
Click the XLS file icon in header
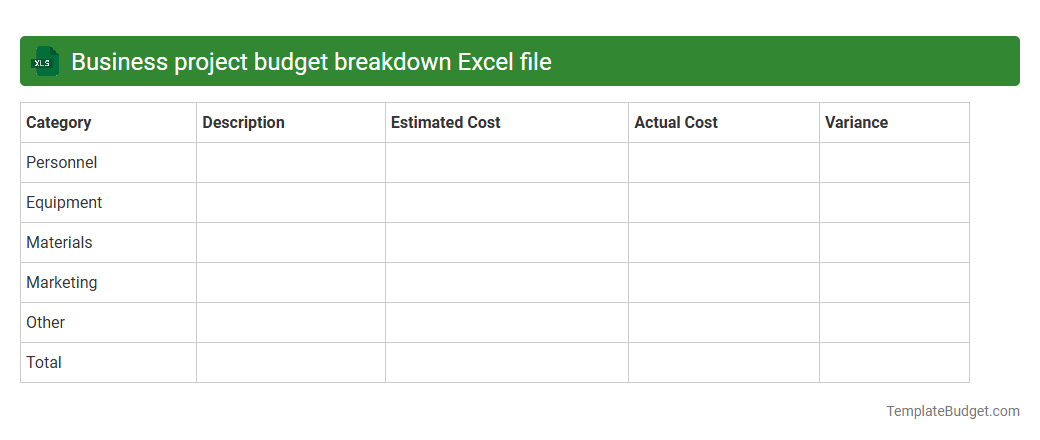coord(44,61)
